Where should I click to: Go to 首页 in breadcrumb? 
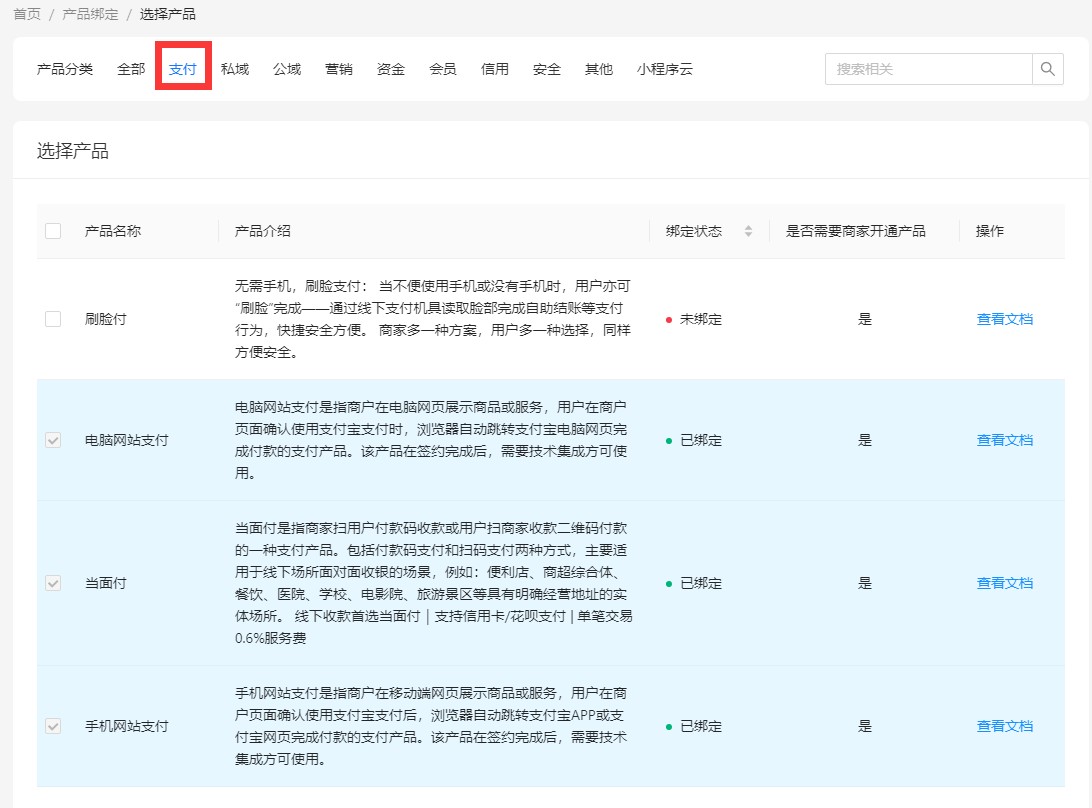click(27, 14)
